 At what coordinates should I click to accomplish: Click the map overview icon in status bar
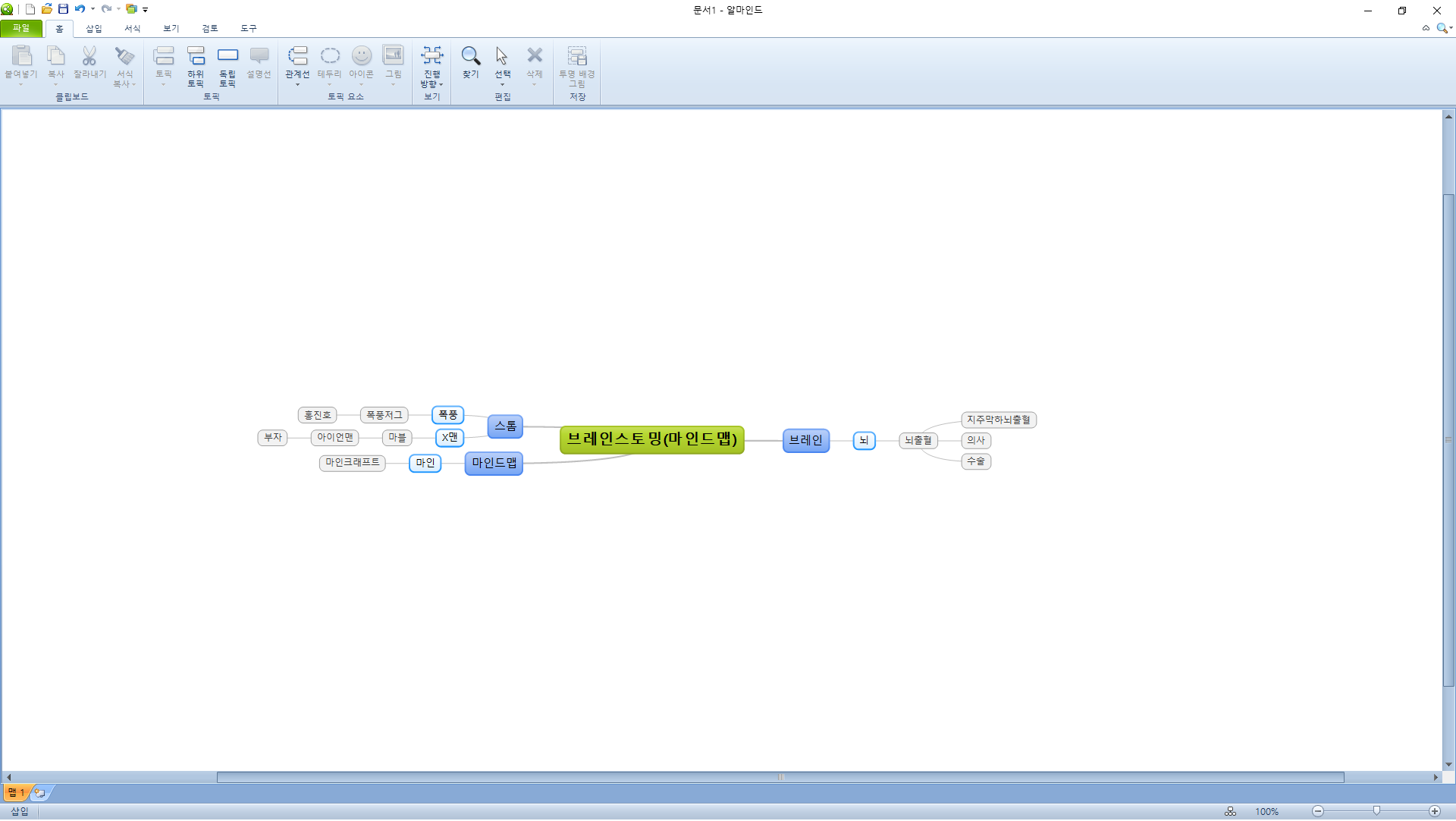coord(1230,812)
